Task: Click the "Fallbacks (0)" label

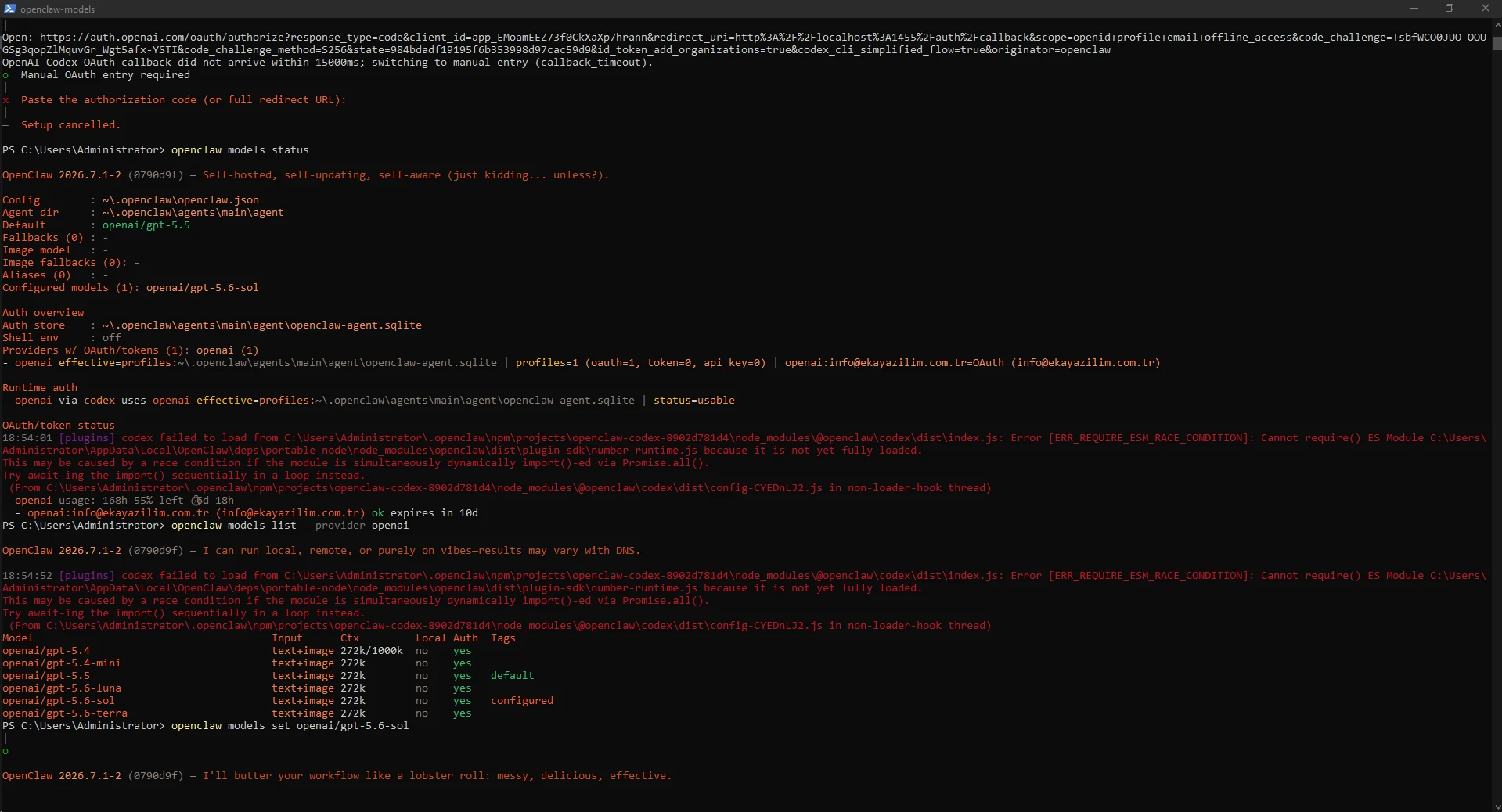Action: [x=43, y=238]
